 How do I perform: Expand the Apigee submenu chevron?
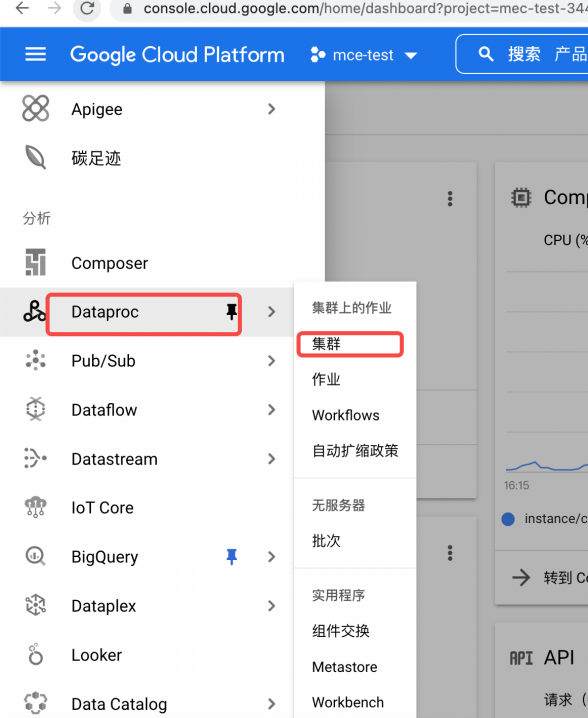272,109
